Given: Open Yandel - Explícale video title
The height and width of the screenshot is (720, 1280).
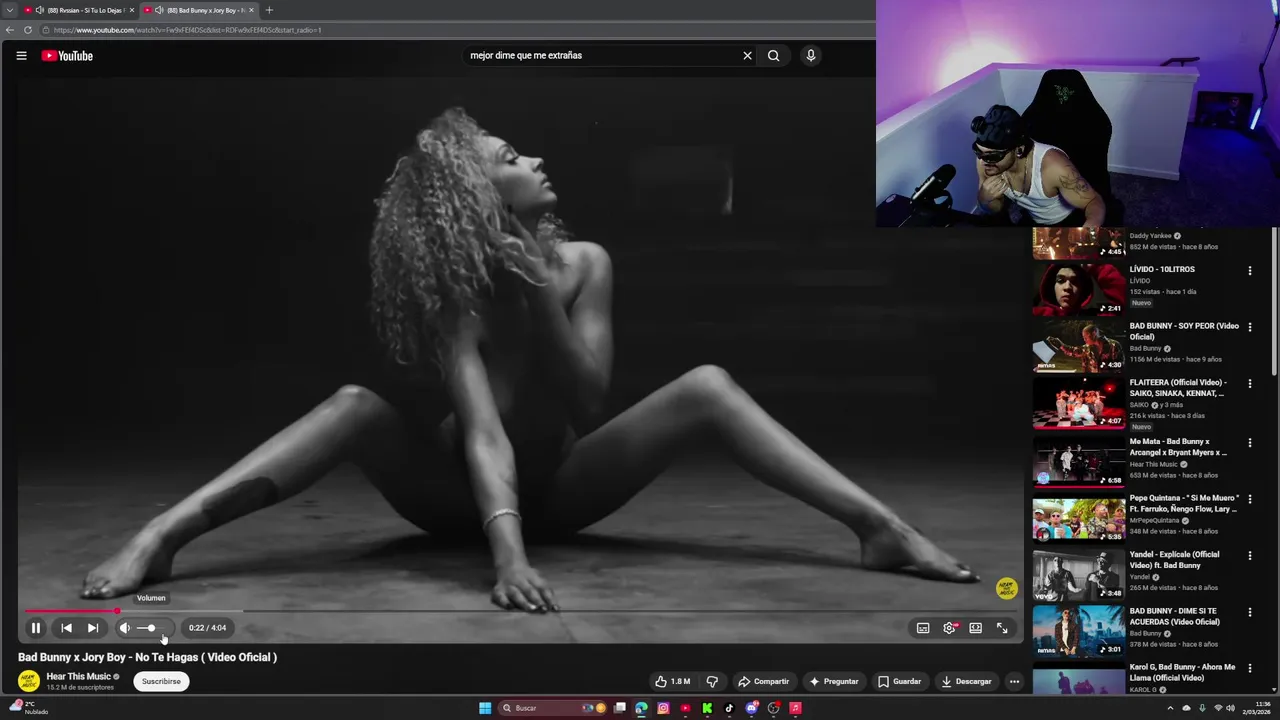Looking at the screenshot, I should (1175, 560).
